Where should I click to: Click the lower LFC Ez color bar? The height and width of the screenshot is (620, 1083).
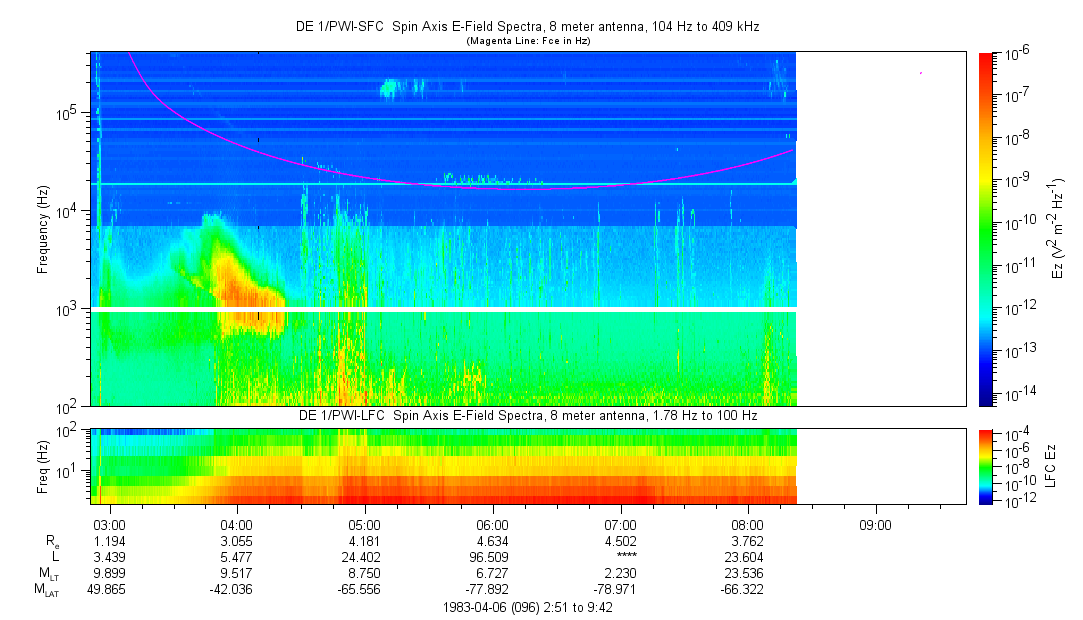pyautogui.click(x=986, y=466)
